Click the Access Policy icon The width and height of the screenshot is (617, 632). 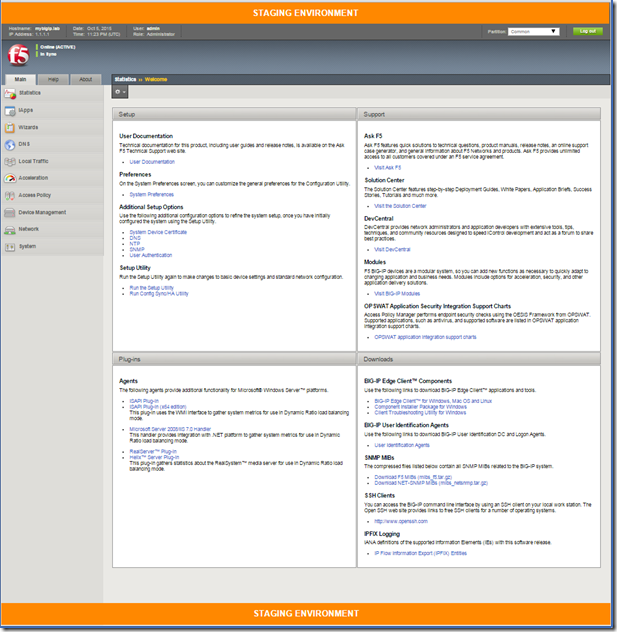(10, 195)
